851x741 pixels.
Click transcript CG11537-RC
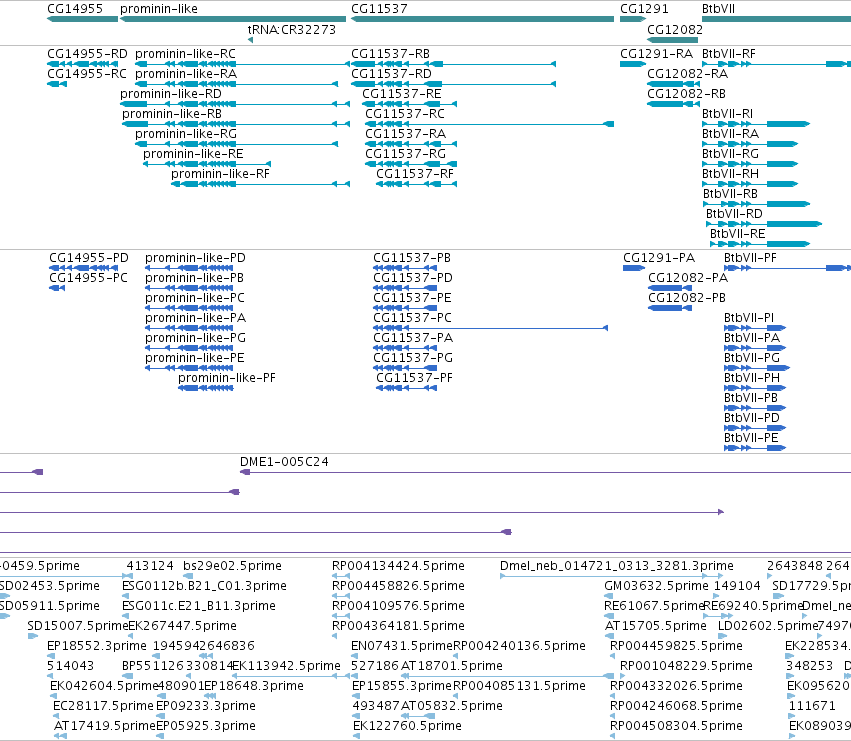click(x=405, y=114)
